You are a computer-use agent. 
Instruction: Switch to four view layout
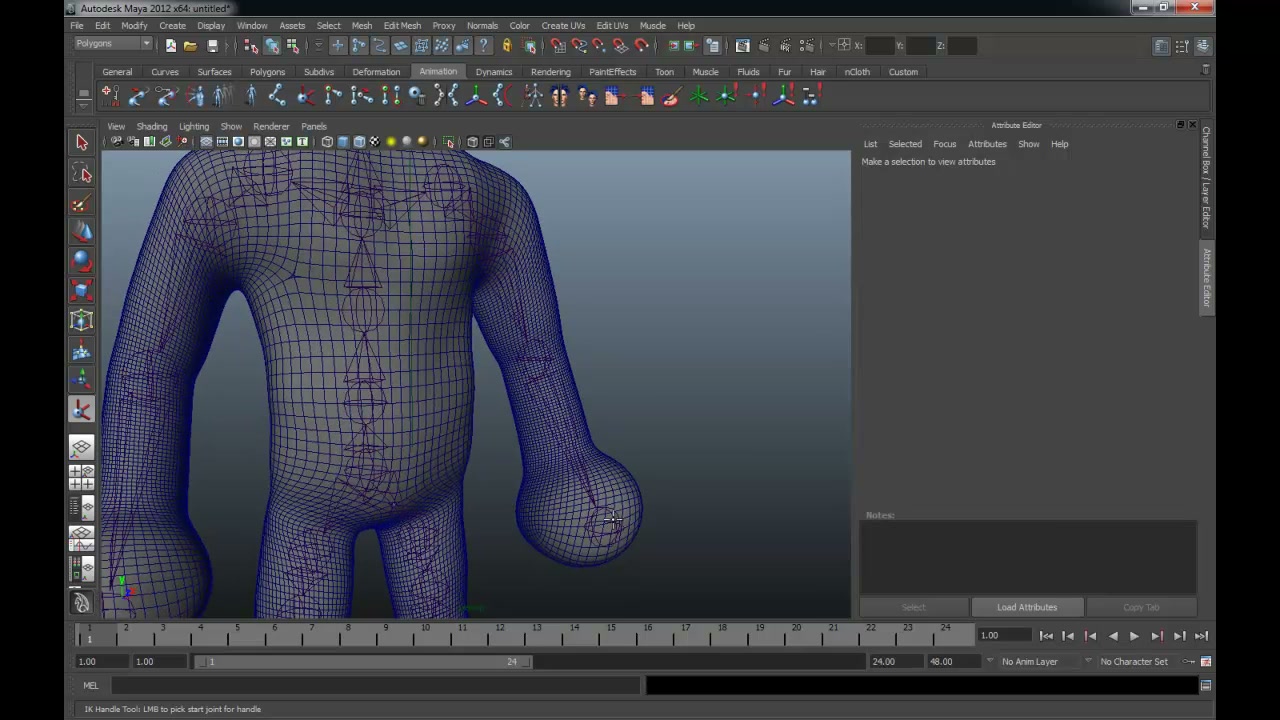(82, 477)
